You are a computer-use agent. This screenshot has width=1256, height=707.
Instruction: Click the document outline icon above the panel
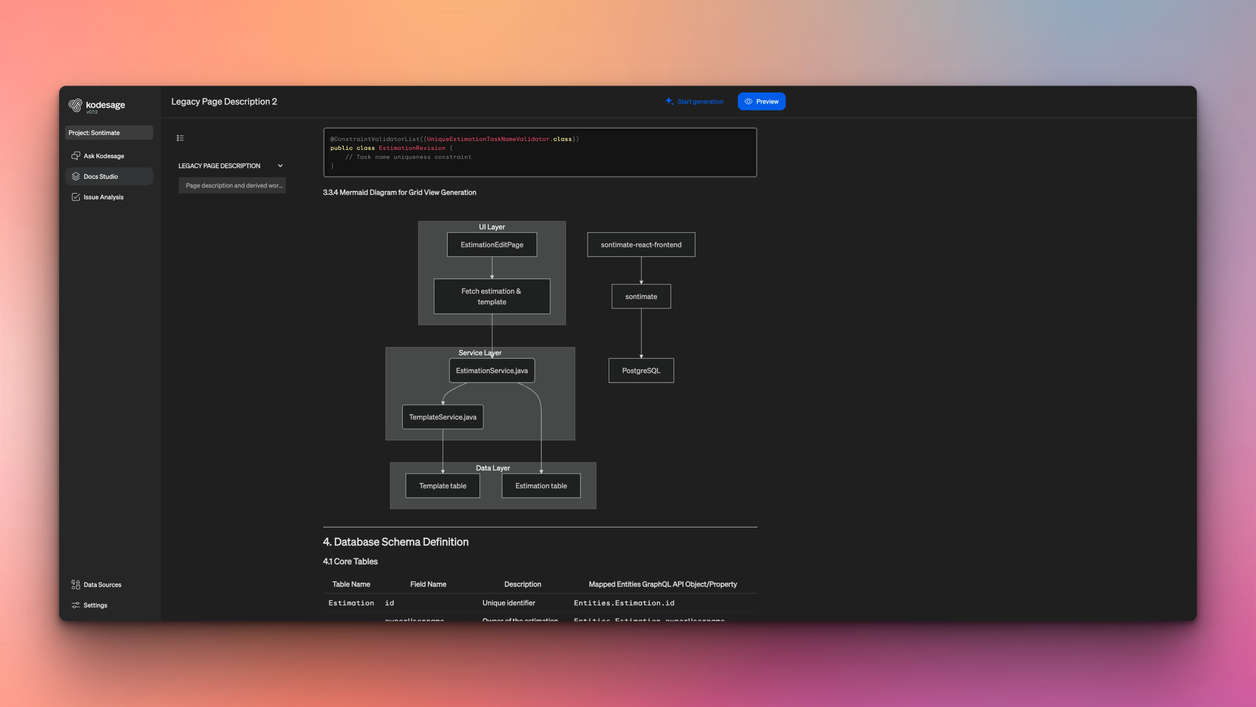180,137
